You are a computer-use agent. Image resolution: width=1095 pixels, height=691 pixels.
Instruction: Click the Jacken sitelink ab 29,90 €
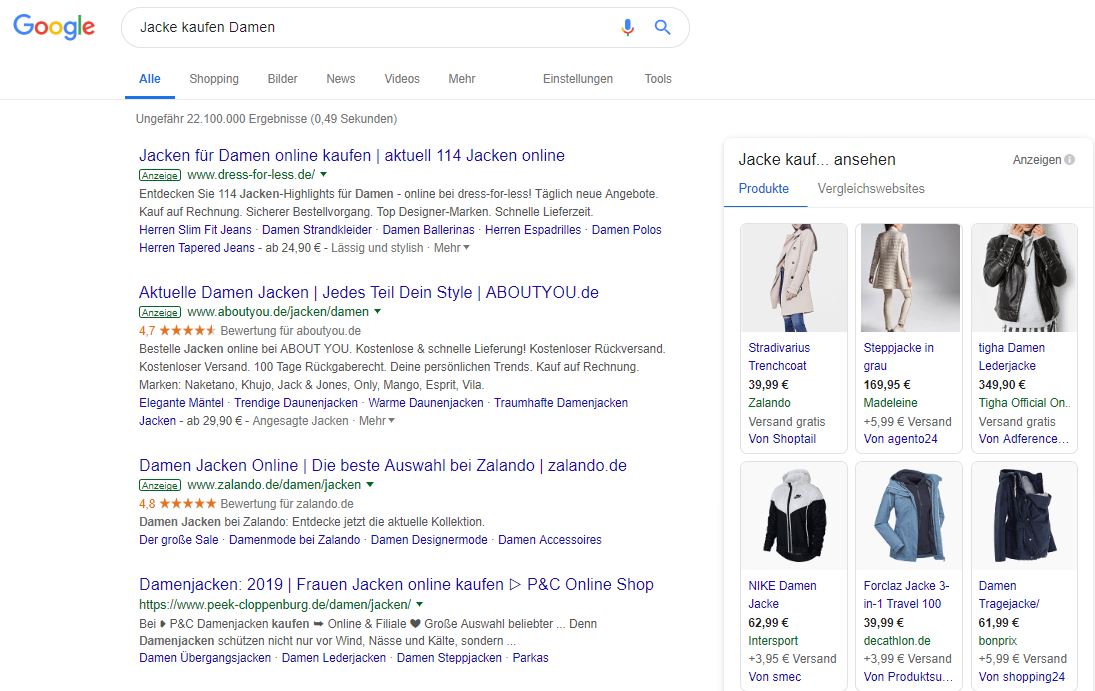[x=157, y=421]
